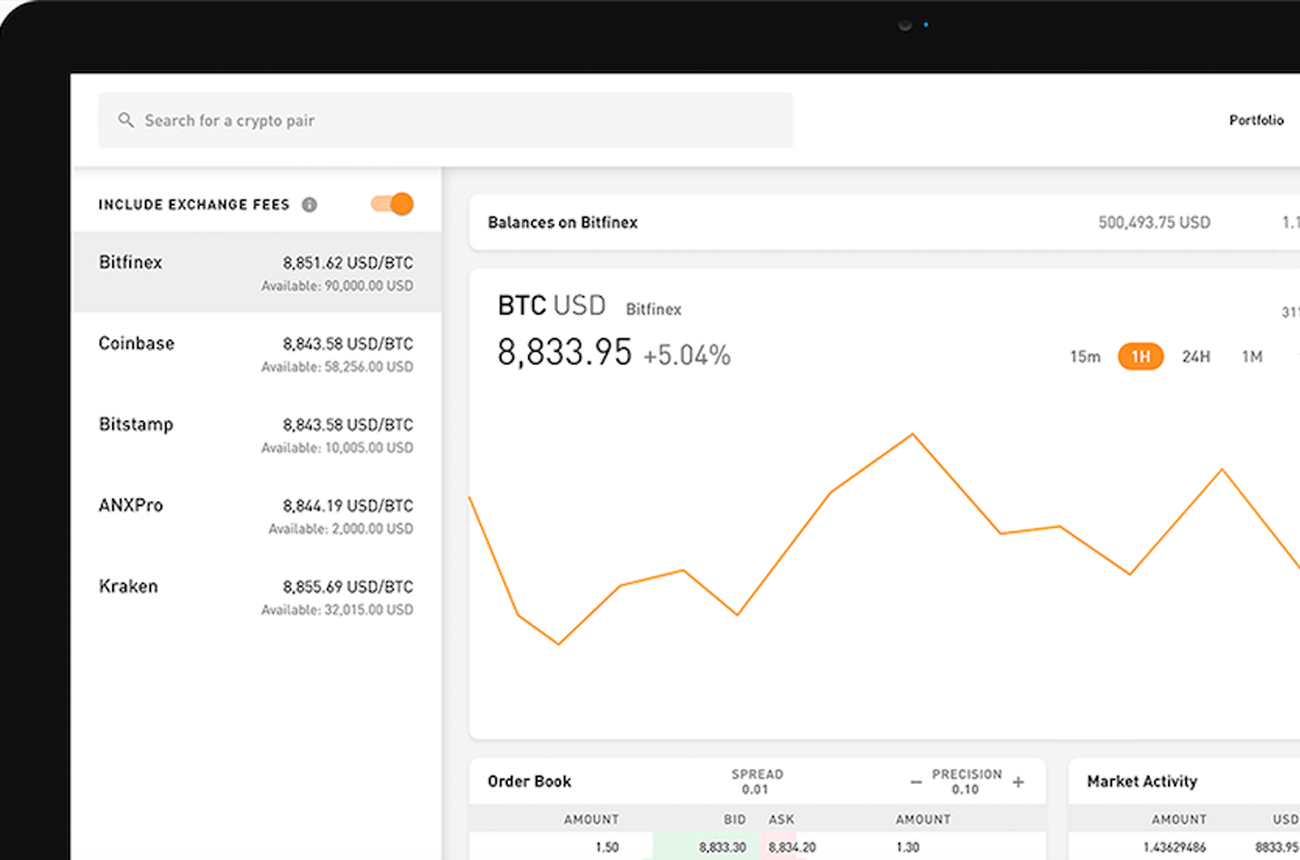This screenshot has width=1300, height=860.
Task: Click the 1.50 bid amount cell
Action: pyautogui.click(x=607, y=847)
